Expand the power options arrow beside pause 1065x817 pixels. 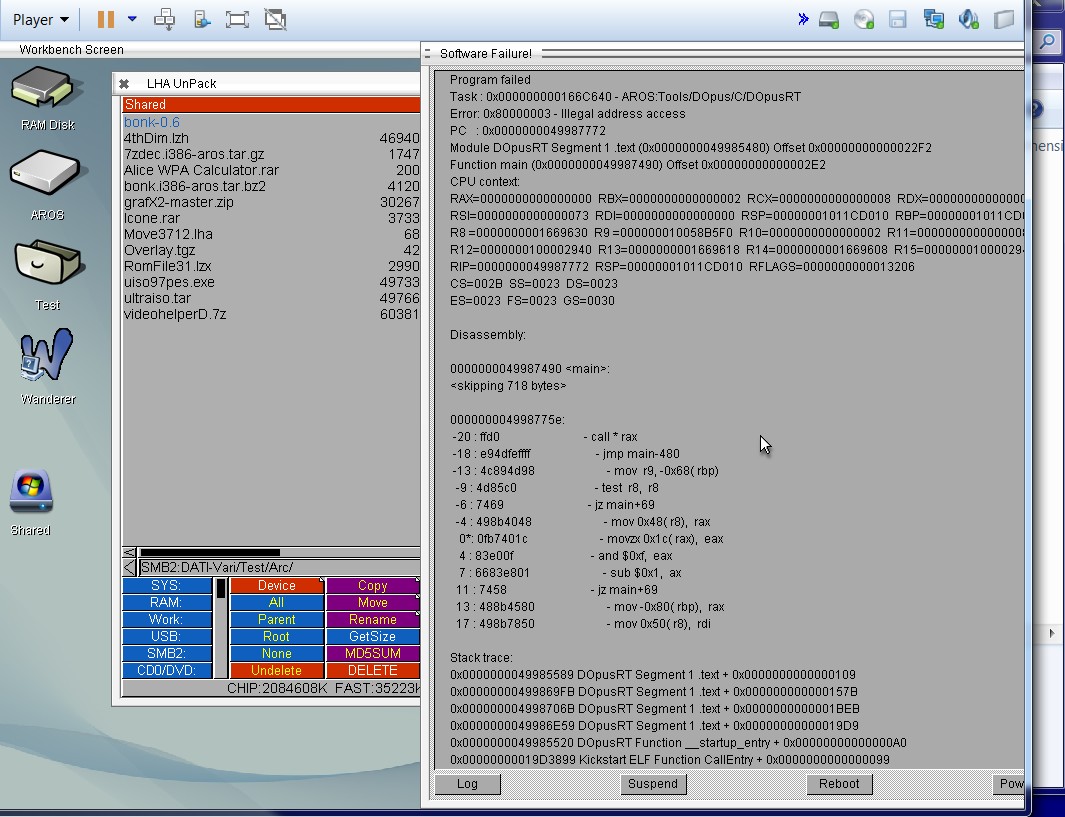click(132, 19)
